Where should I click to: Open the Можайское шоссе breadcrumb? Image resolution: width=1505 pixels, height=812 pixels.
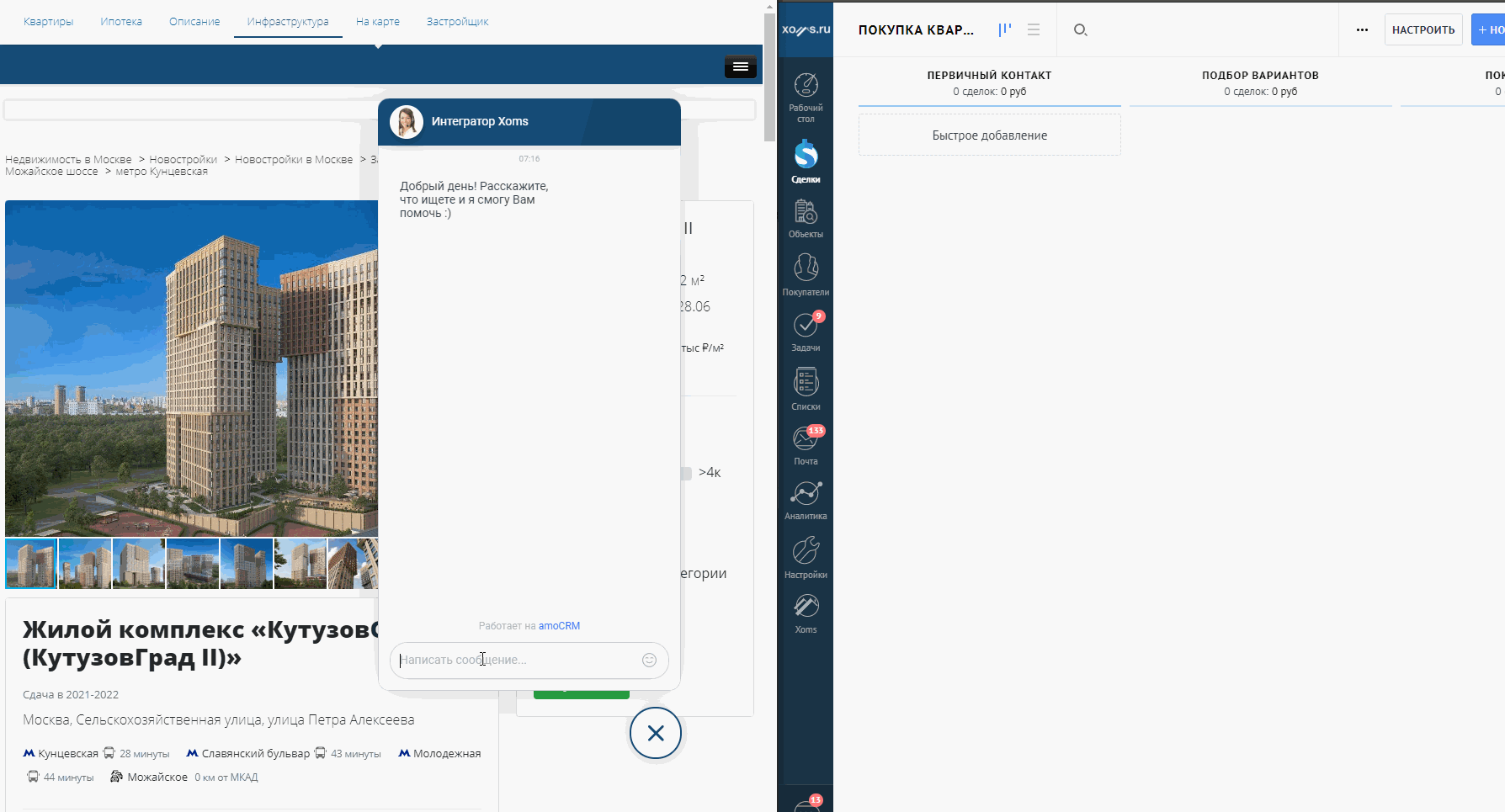51,172
